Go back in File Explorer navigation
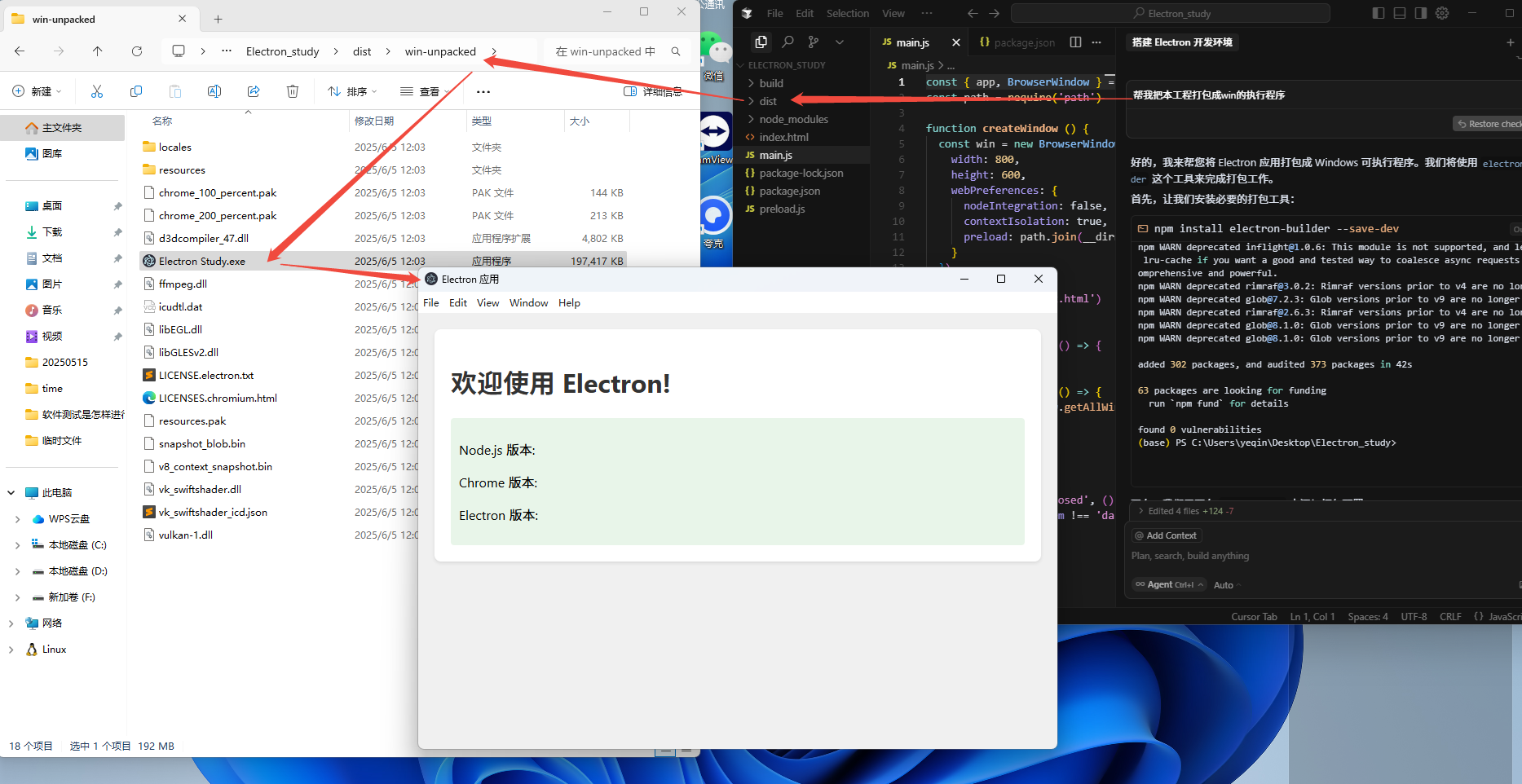The image size is (1522, 784). point(20,51)
